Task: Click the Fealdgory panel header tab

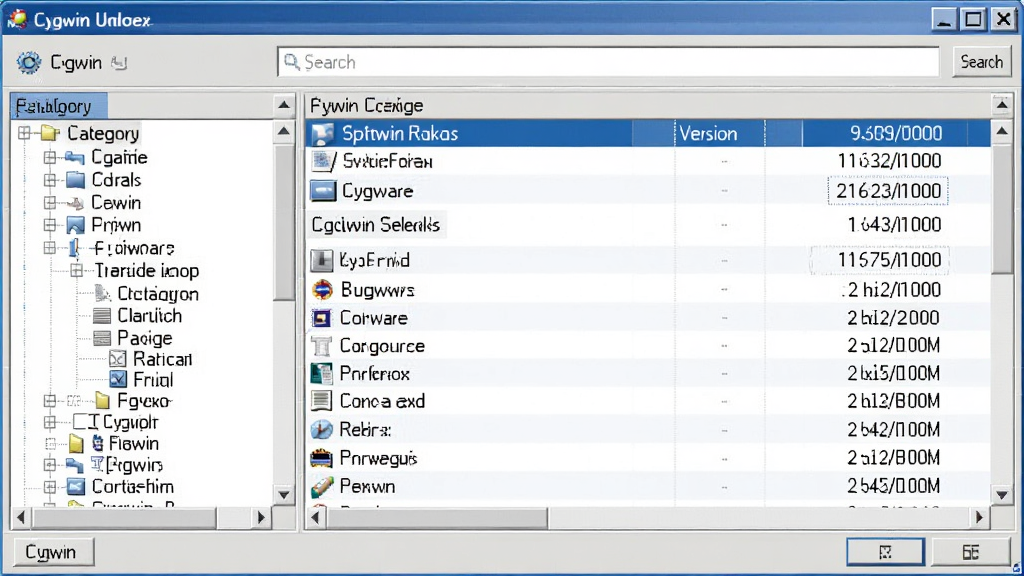Action: [x=59, y=106]
